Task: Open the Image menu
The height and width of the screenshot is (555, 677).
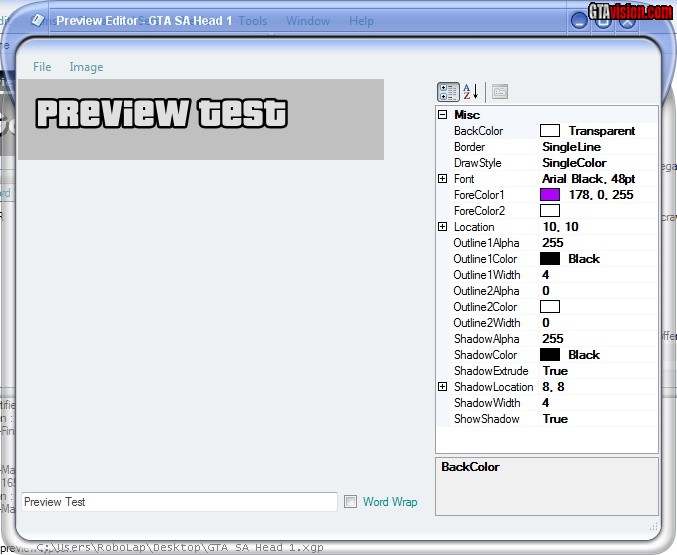Action: 86,67
